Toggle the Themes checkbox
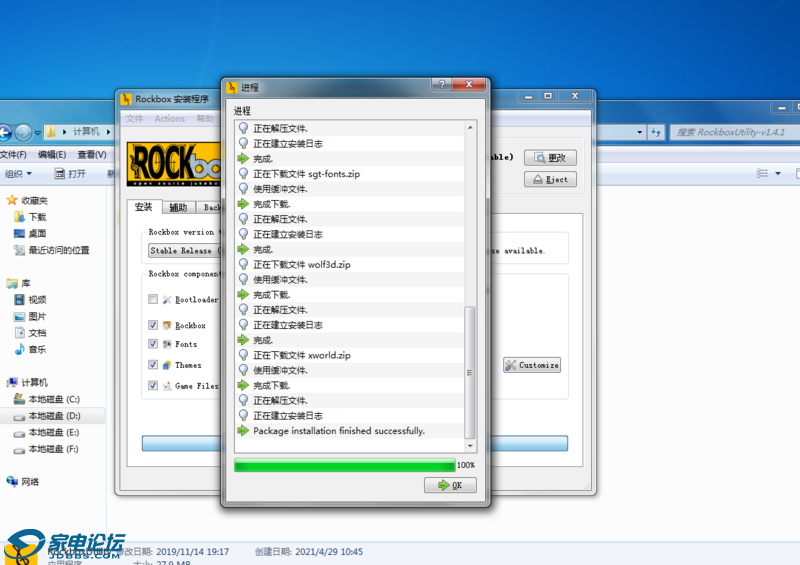 click(x=153, y=364)
